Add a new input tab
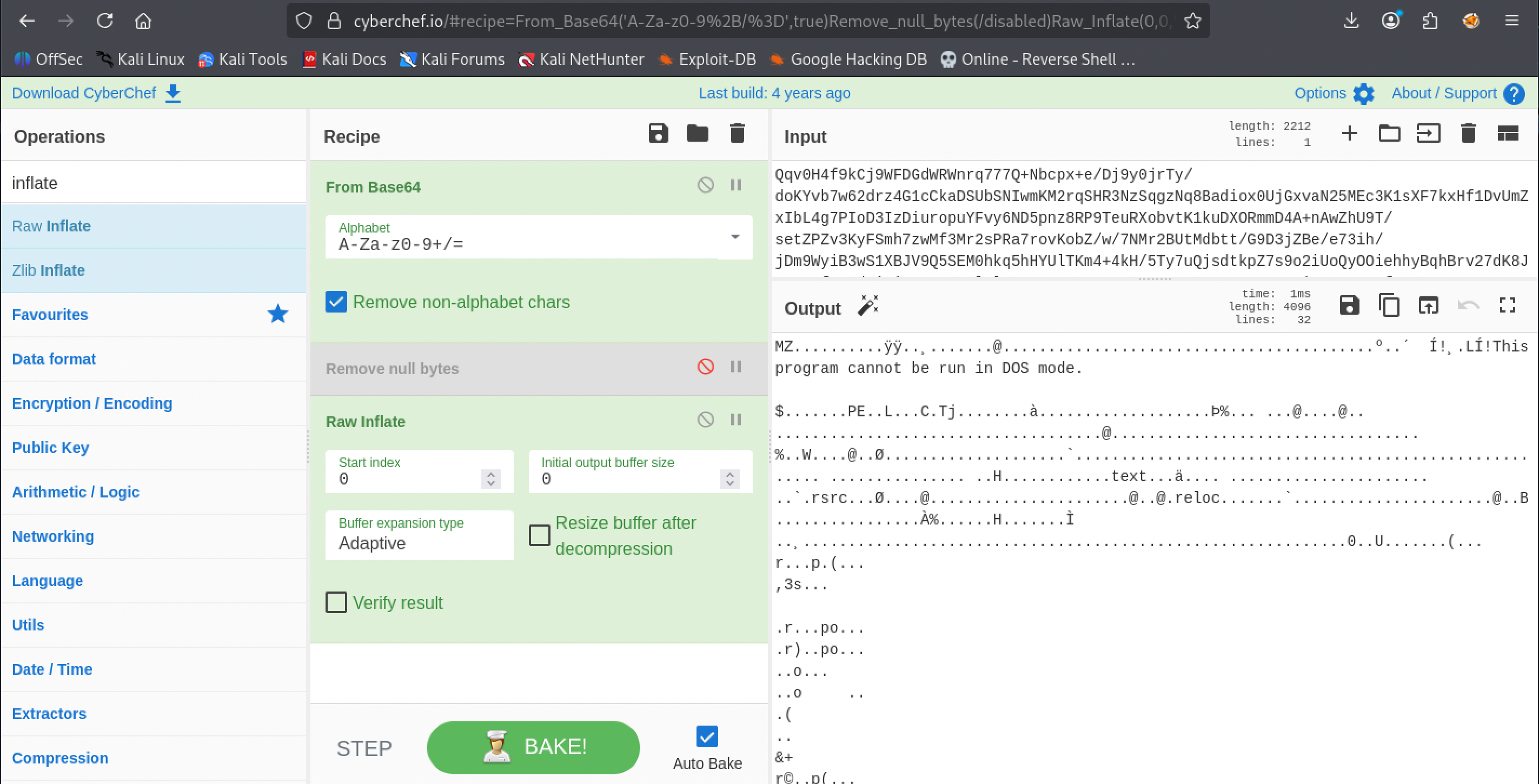The image size is (1539, 784). pyautogui.click(x=1349, y=133)
